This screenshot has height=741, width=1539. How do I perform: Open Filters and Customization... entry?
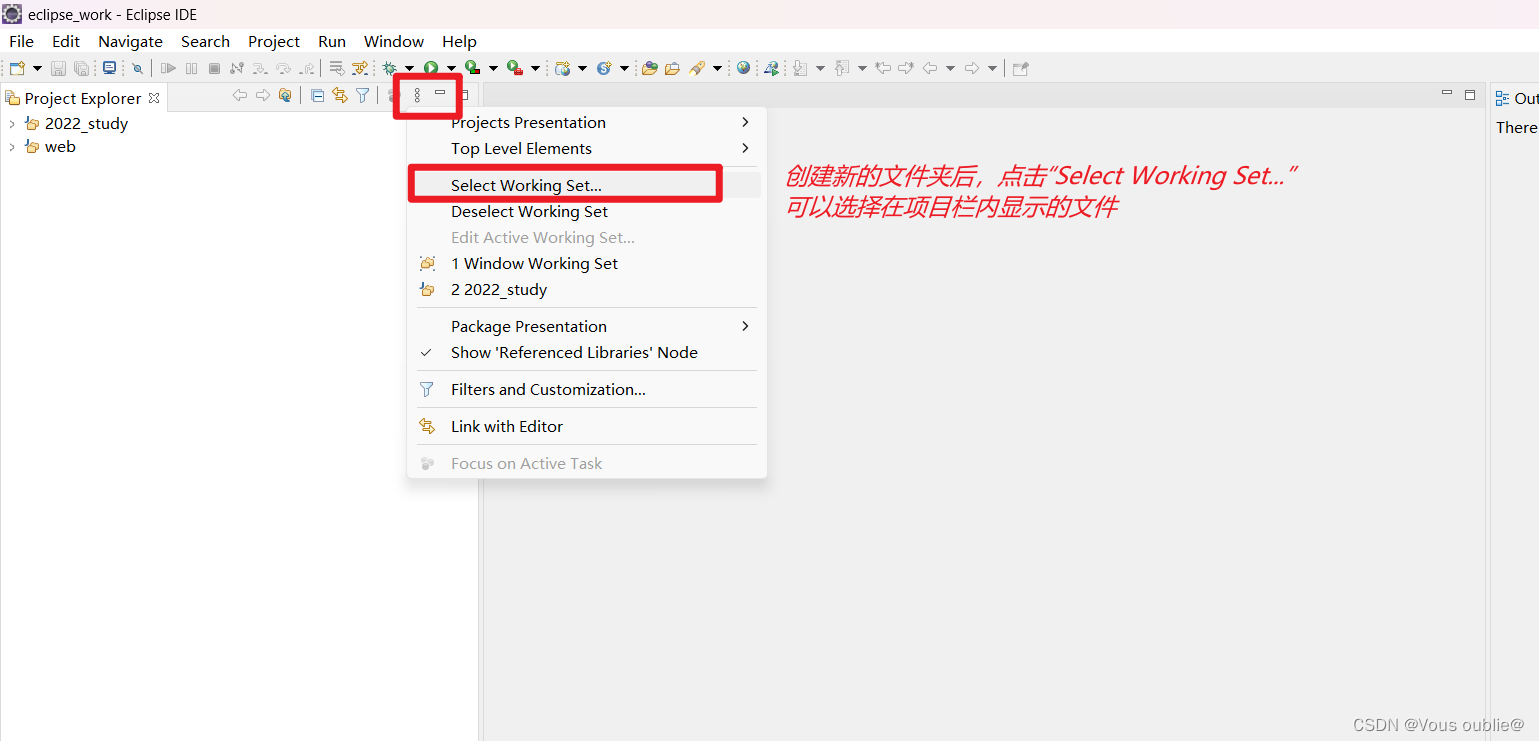click(586, 389)
